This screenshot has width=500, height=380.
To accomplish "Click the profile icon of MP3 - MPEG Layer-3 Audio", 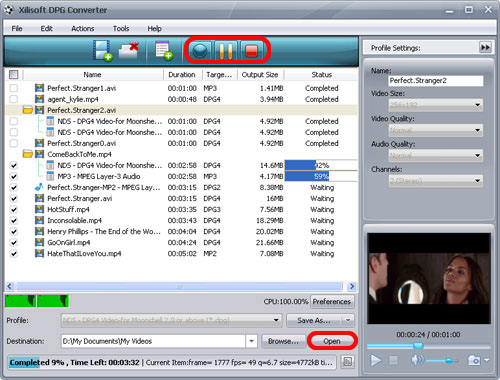I will pyautogui.click(x=50, y=176).
